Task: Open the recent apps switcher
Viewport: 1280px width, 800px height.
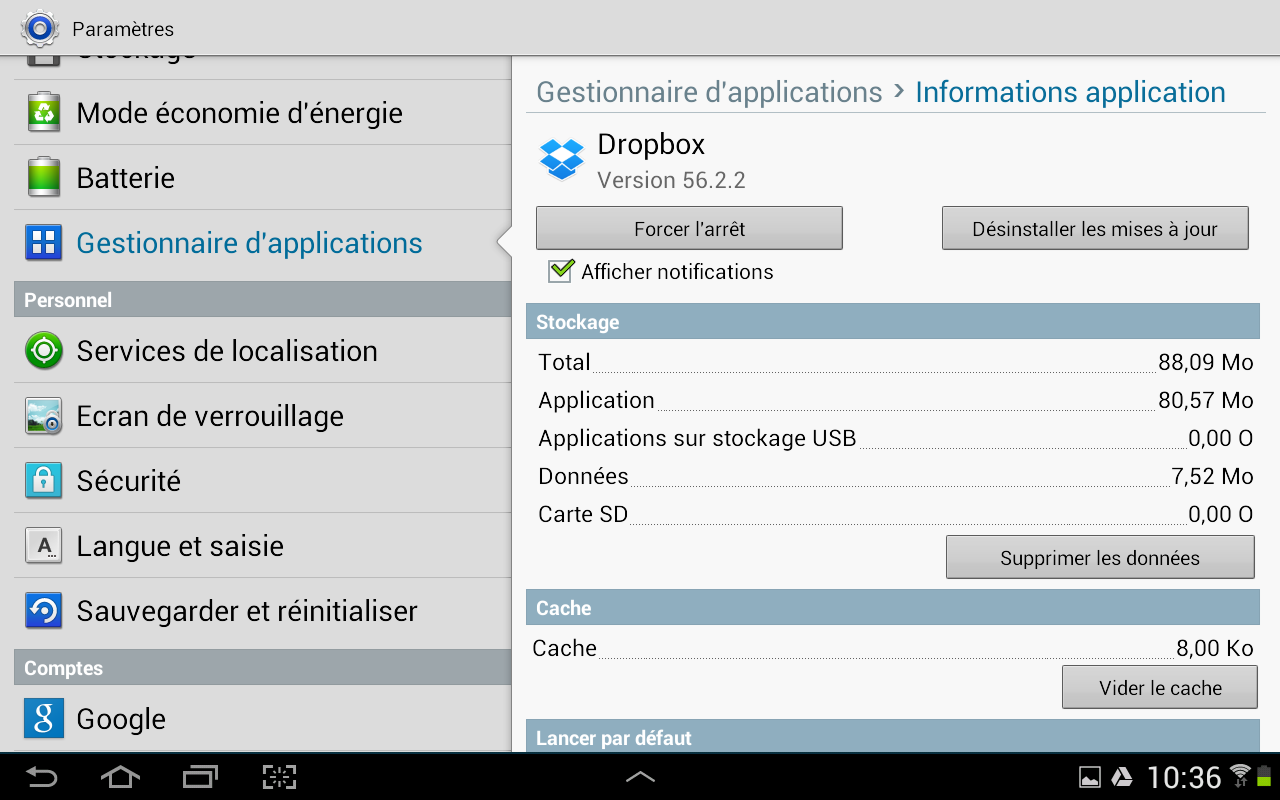Action: coord(200,776)
